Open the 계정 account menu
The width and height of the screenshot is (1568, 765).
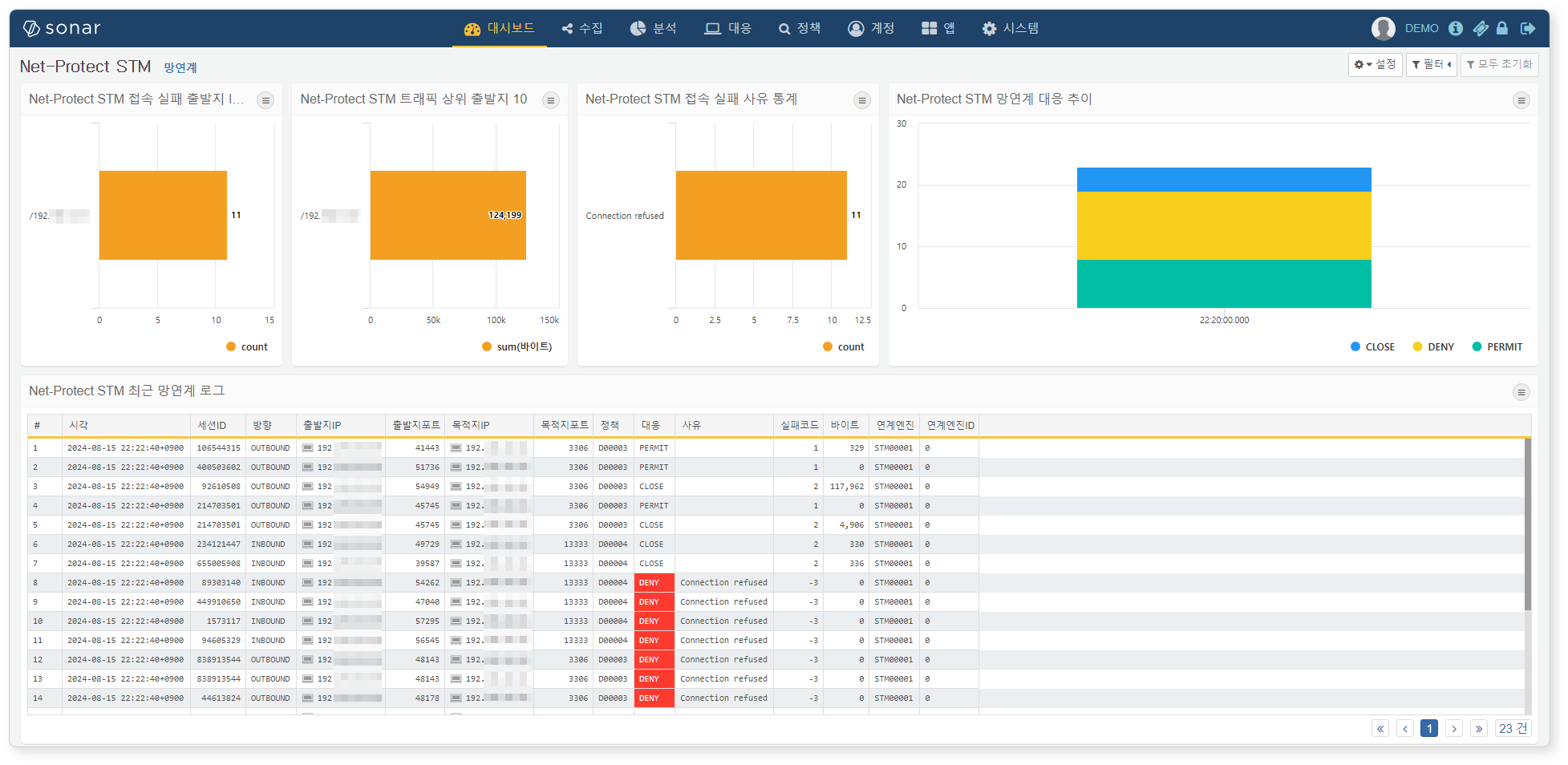point(871,28)
